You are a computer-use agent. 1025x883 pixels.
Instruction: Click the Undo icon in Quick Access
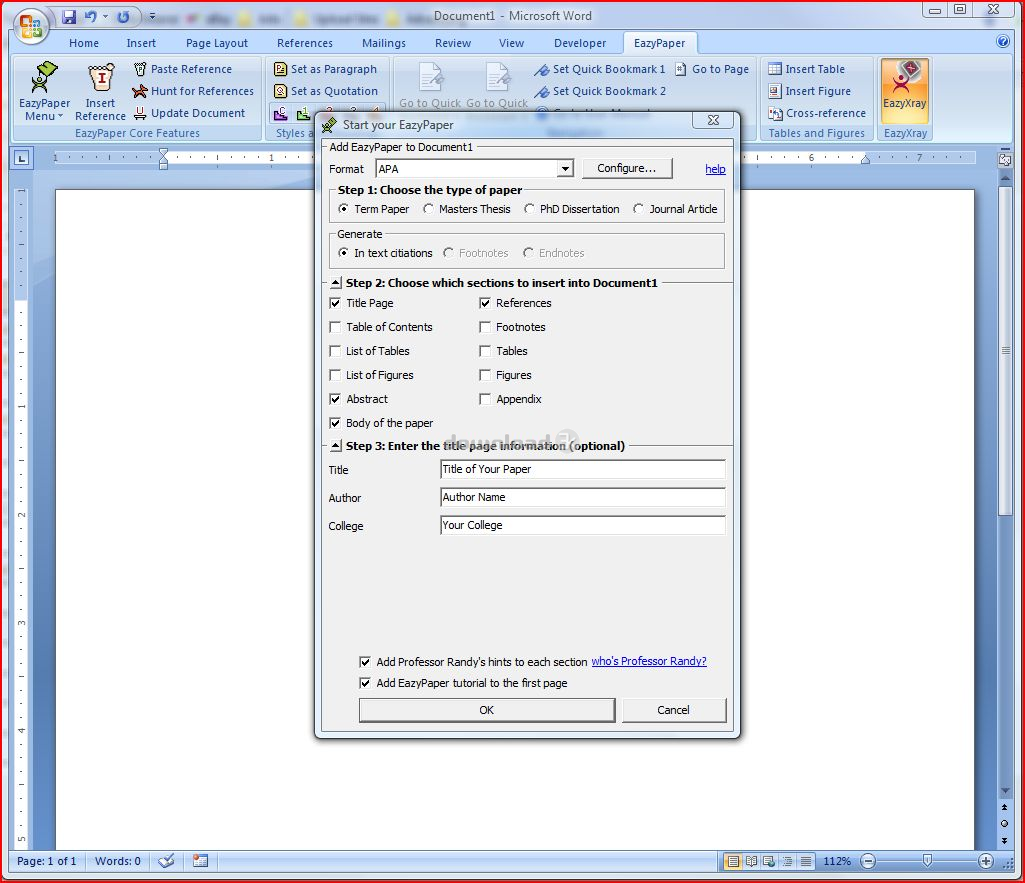90,17
